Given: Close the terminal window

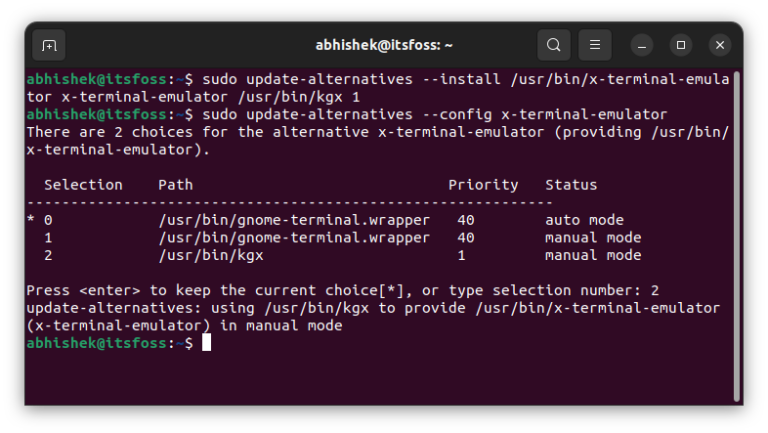Looking at the screenshot, I should (720, 45).
